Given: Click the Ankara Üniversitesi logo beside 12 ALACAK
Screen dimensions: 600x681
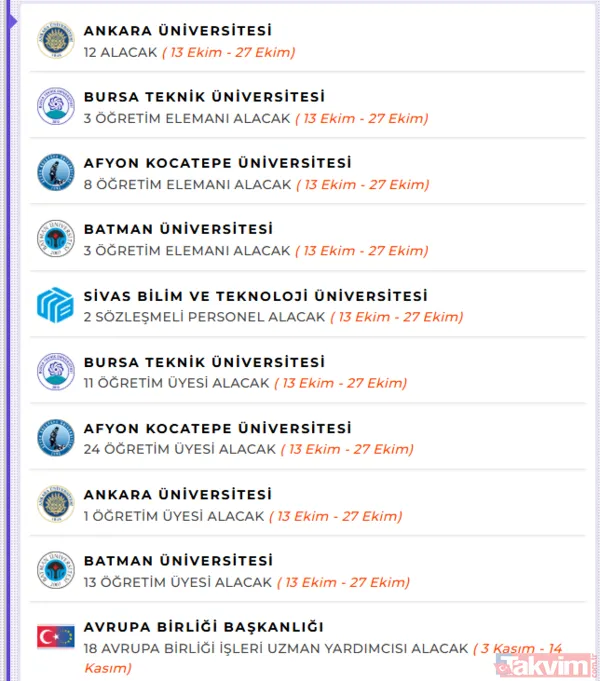Looking at the screenshot, I should (56, 41).
